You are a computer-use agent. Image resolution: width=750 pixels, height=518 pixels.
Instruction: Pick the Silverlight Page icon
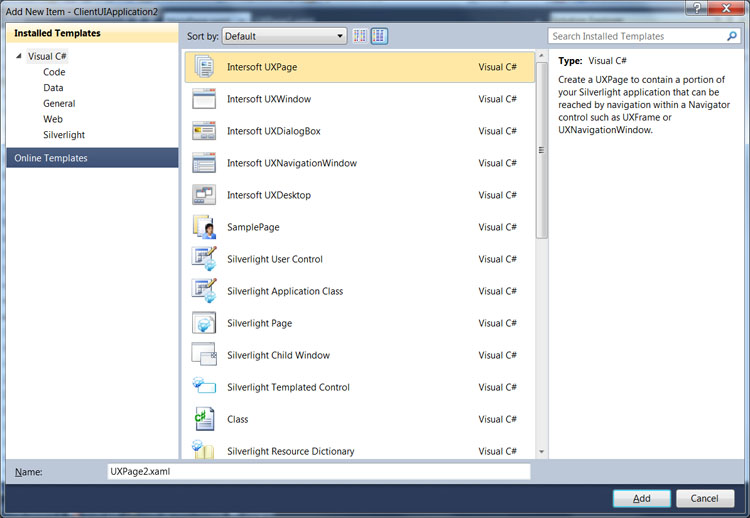pos(204,323)
